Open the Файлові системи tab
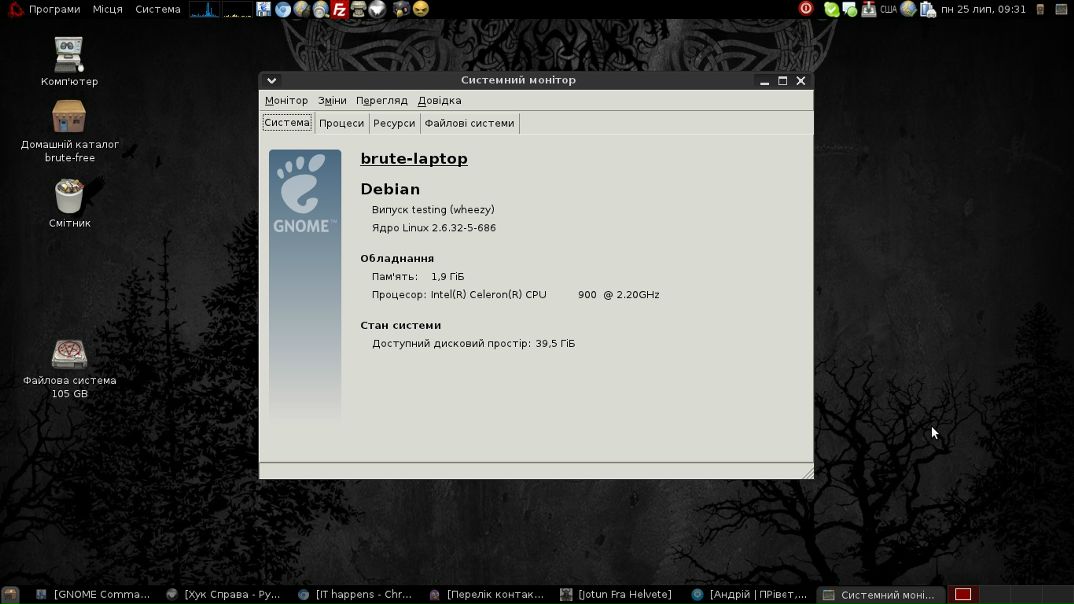The height and width of the screenshot is (604, 1074). point(469,123)
